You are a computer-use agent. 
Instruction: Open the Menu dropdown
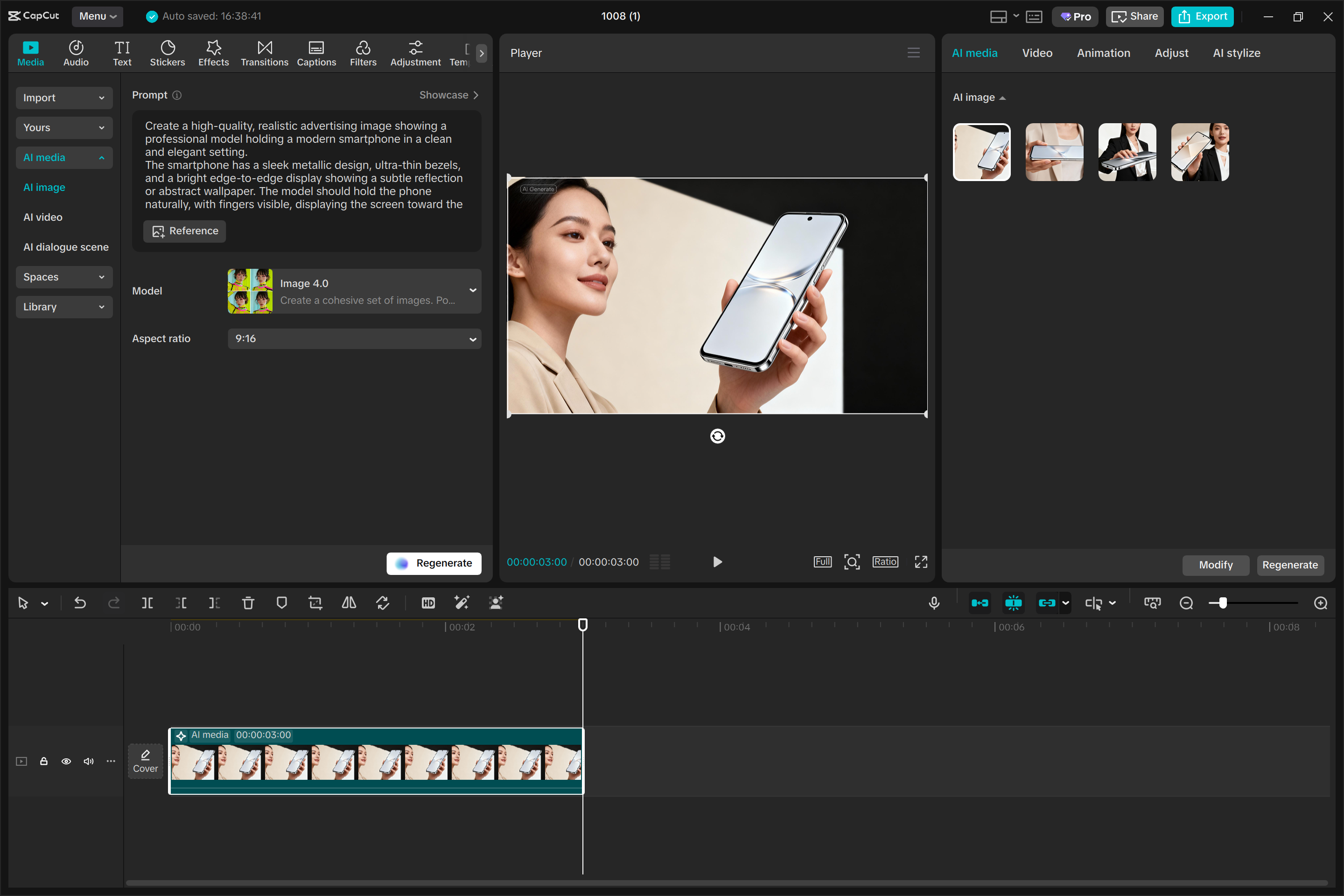(x=98, y=17)
